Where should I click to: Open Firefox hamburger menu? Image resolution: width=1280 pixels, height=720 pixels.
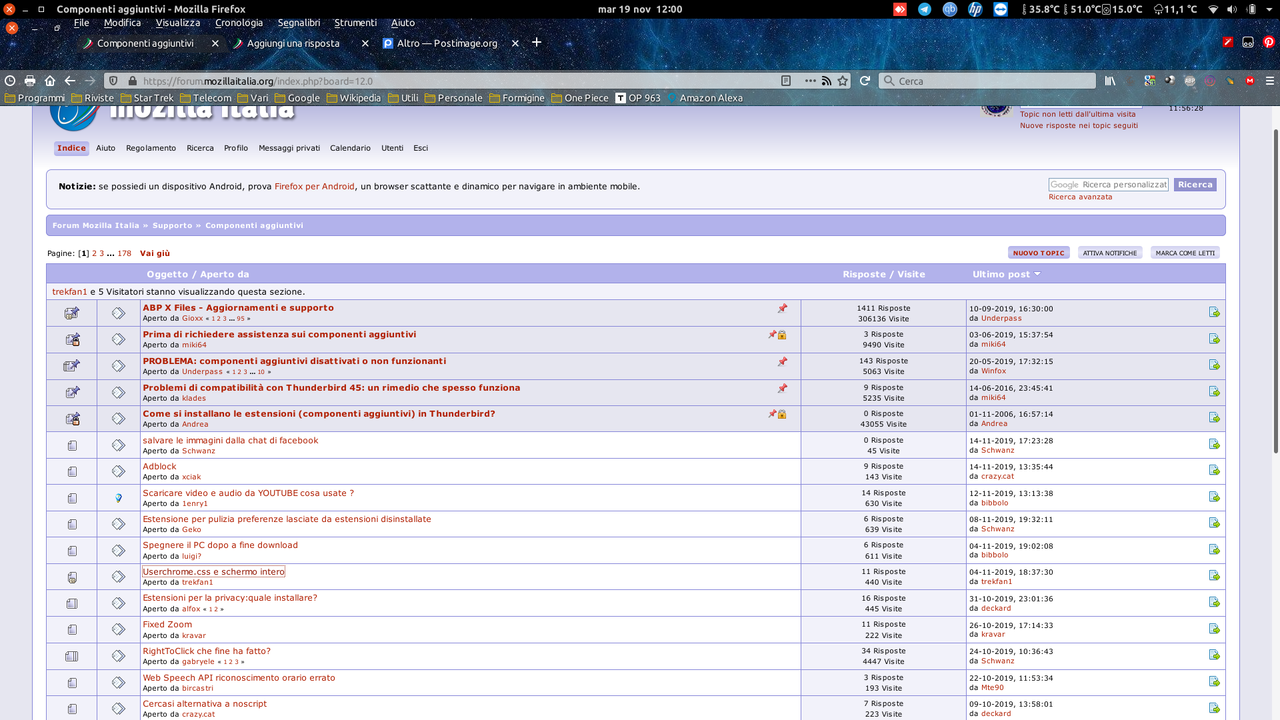1269,81
